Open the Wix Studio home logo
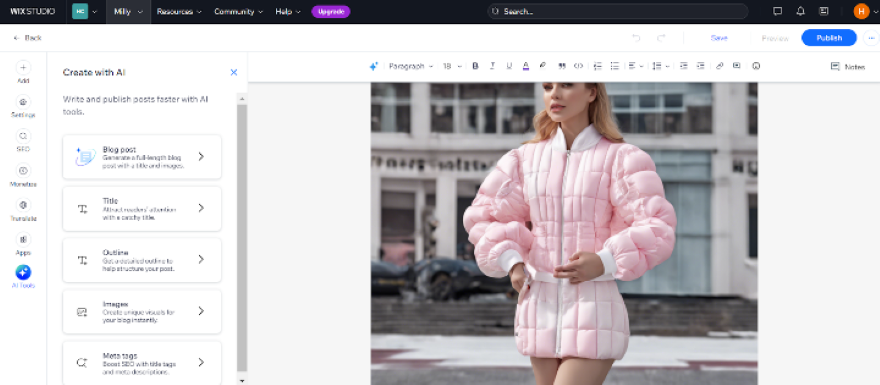This screenshot has height=385, width=880. coord(33,11)
